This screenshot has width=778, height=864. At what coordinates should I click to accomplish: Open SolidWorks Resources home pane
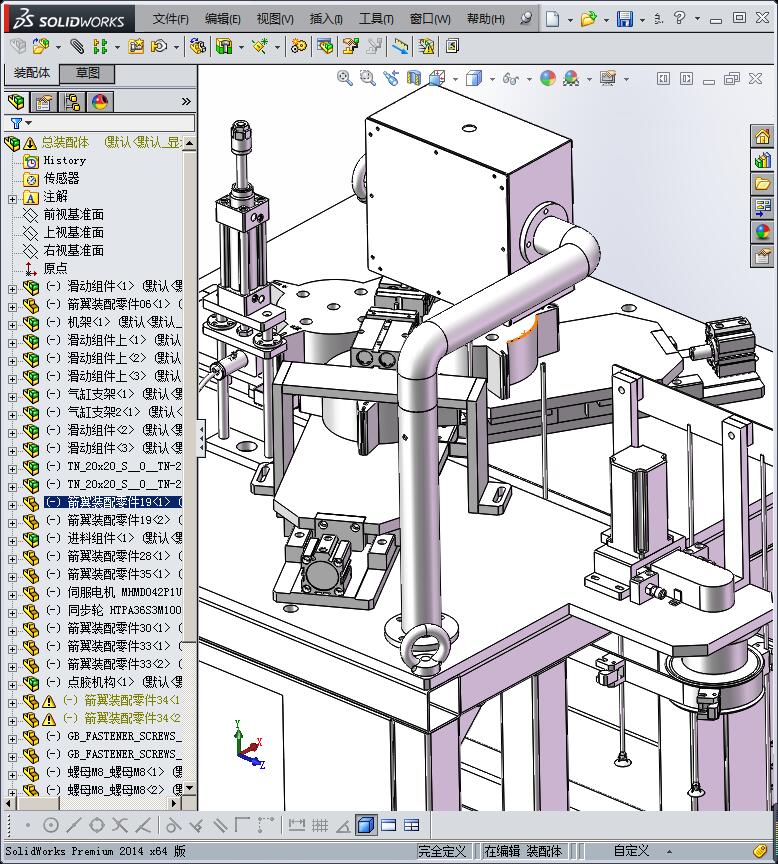pyautogui.click(x=763, y=137)
